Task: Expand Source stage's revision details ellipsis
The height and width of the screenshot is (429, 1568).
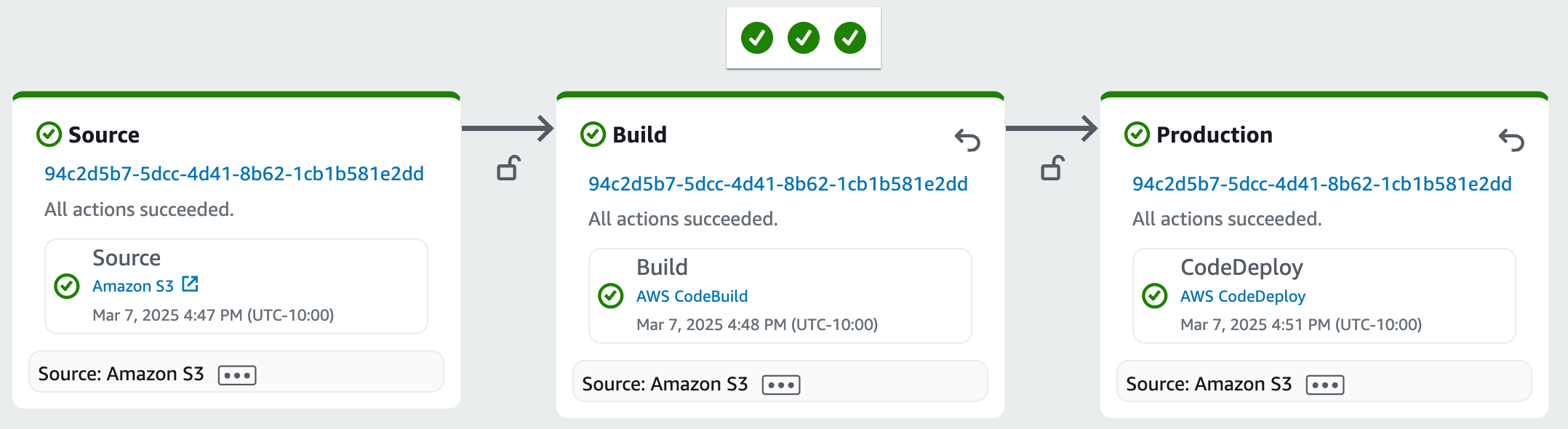Action: [237, 375]
